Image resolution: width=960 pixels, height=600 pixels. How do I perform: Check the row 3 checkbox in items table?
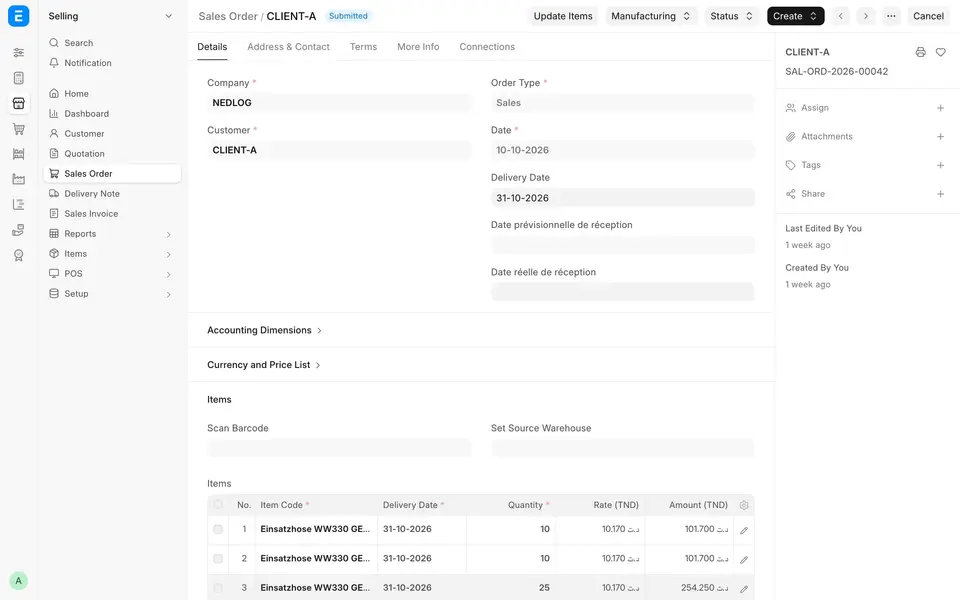pos(218,588)
